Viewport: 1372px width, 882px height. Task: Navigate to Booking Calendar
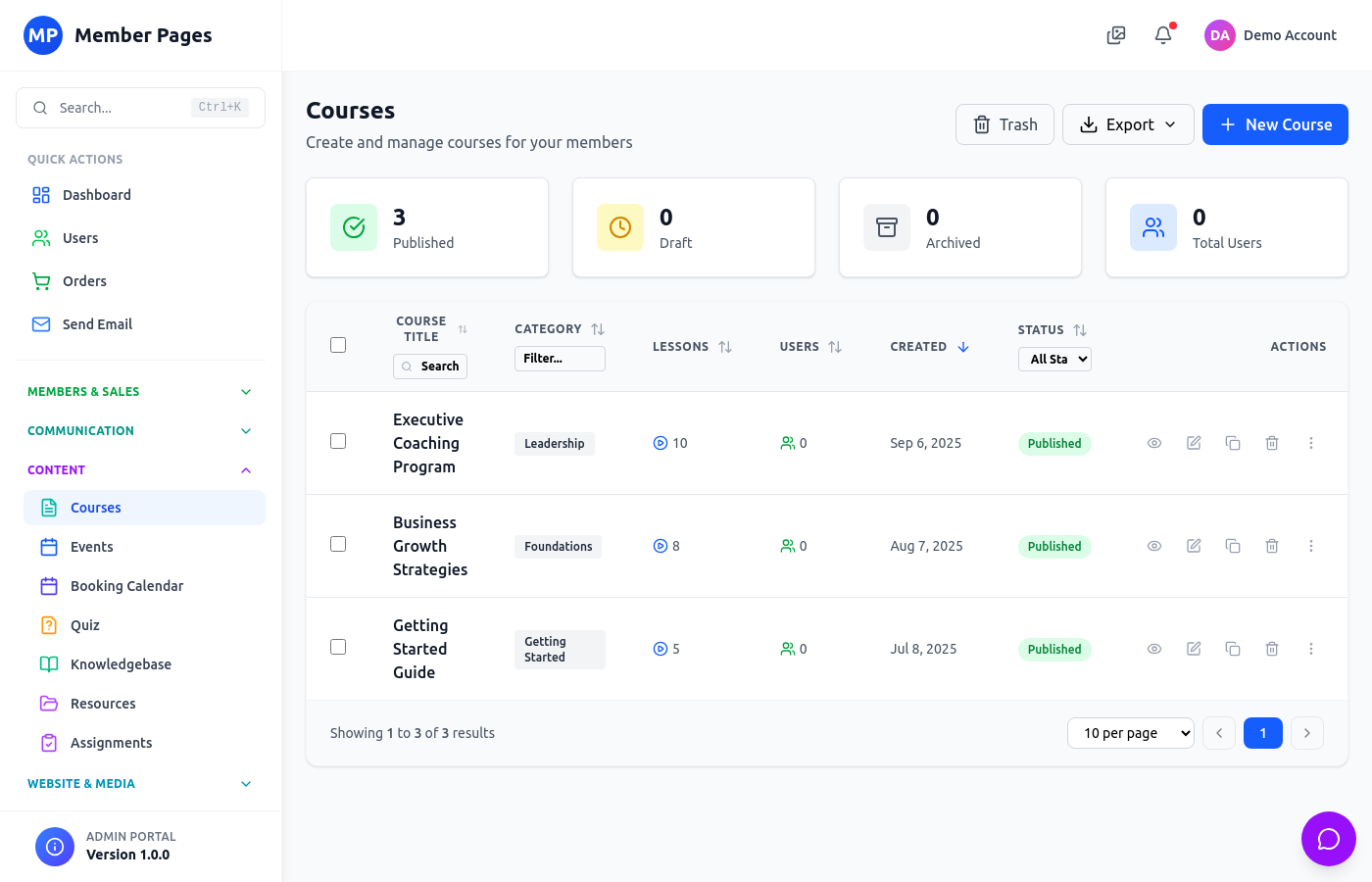pos(126,585)
